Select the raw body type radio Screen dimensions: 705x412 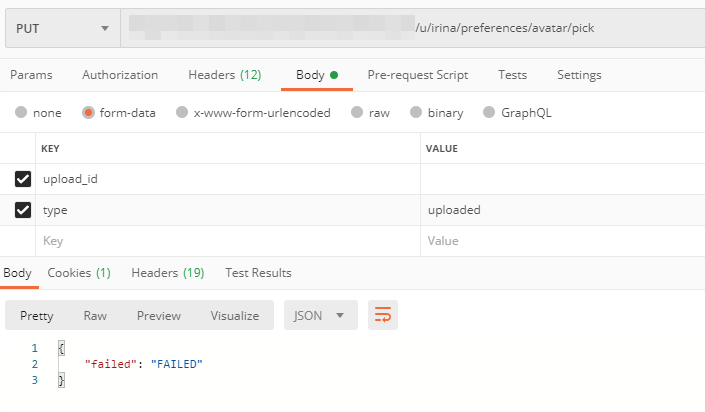357,112
